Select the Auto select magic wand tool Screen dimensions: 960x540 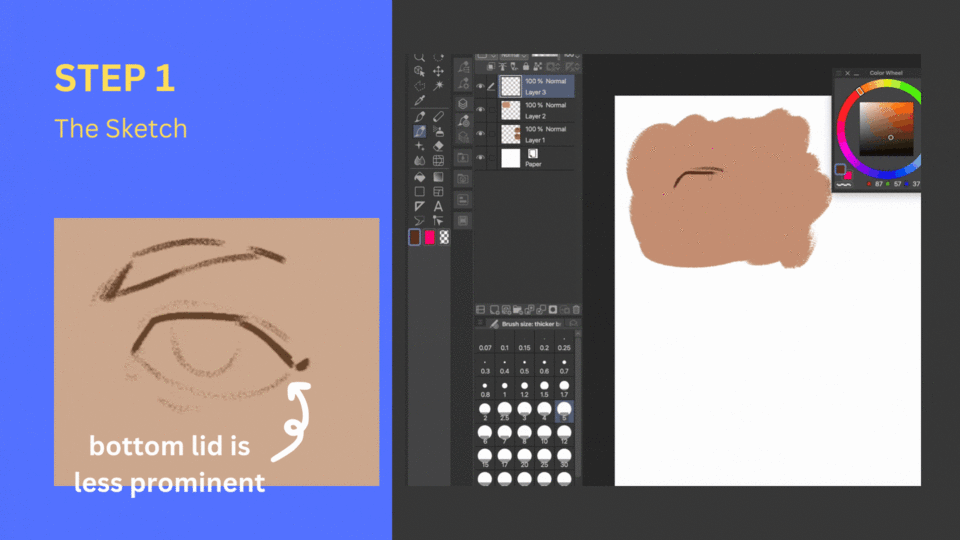[x=438, y=86]
